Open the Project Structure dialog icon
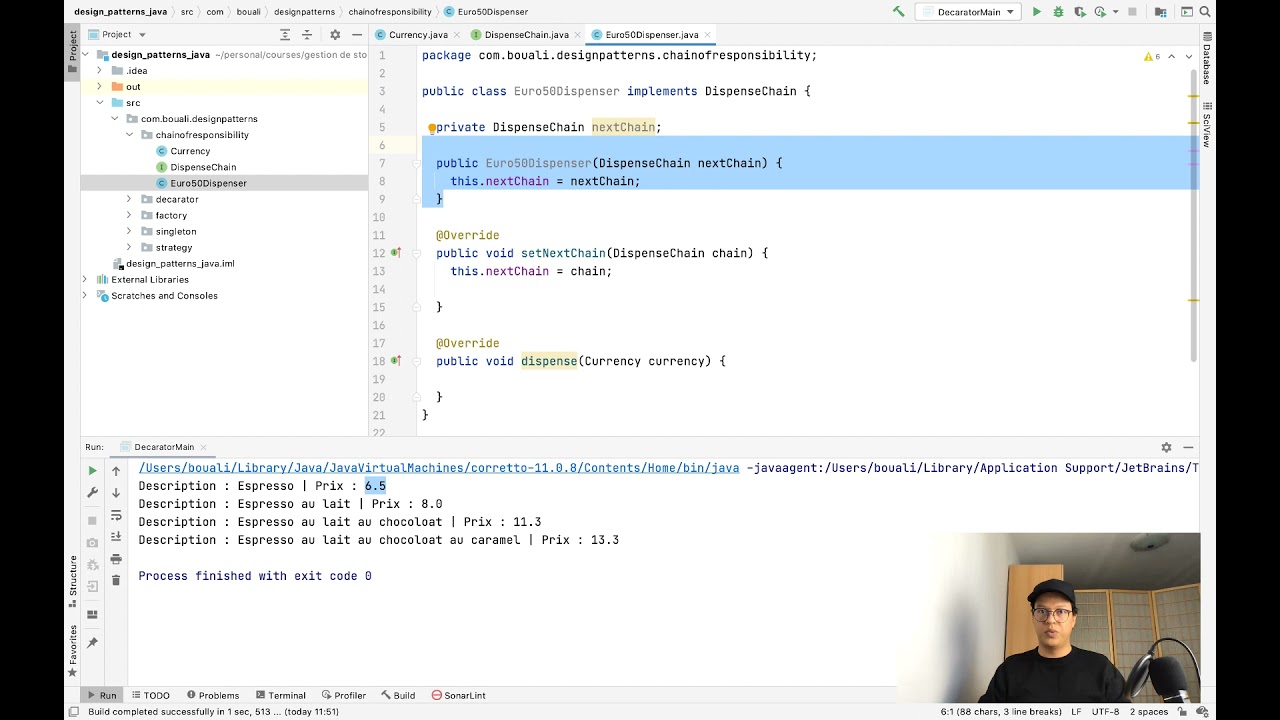 [x=1161, y=12]
